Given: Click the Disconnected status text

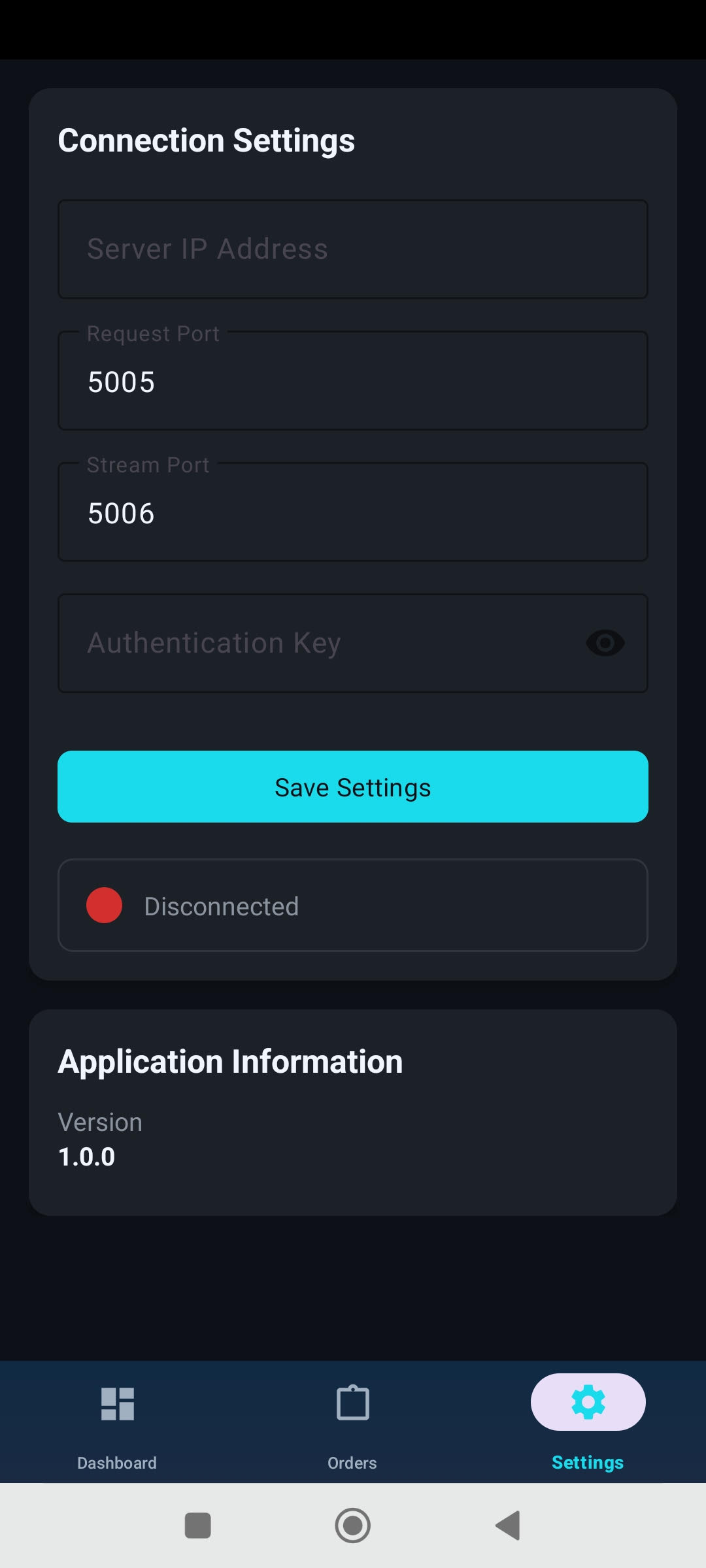Looking at the screenshot, I should click(222, 906).
